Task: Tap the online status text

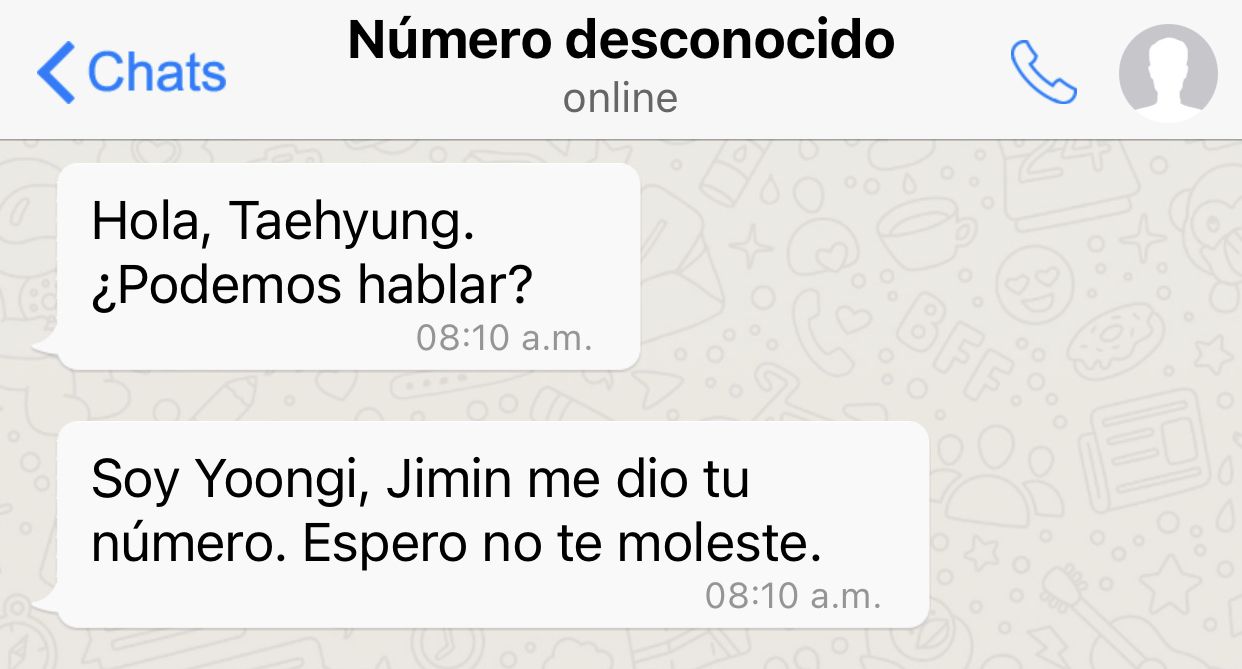Action: (x=620, y=98)
